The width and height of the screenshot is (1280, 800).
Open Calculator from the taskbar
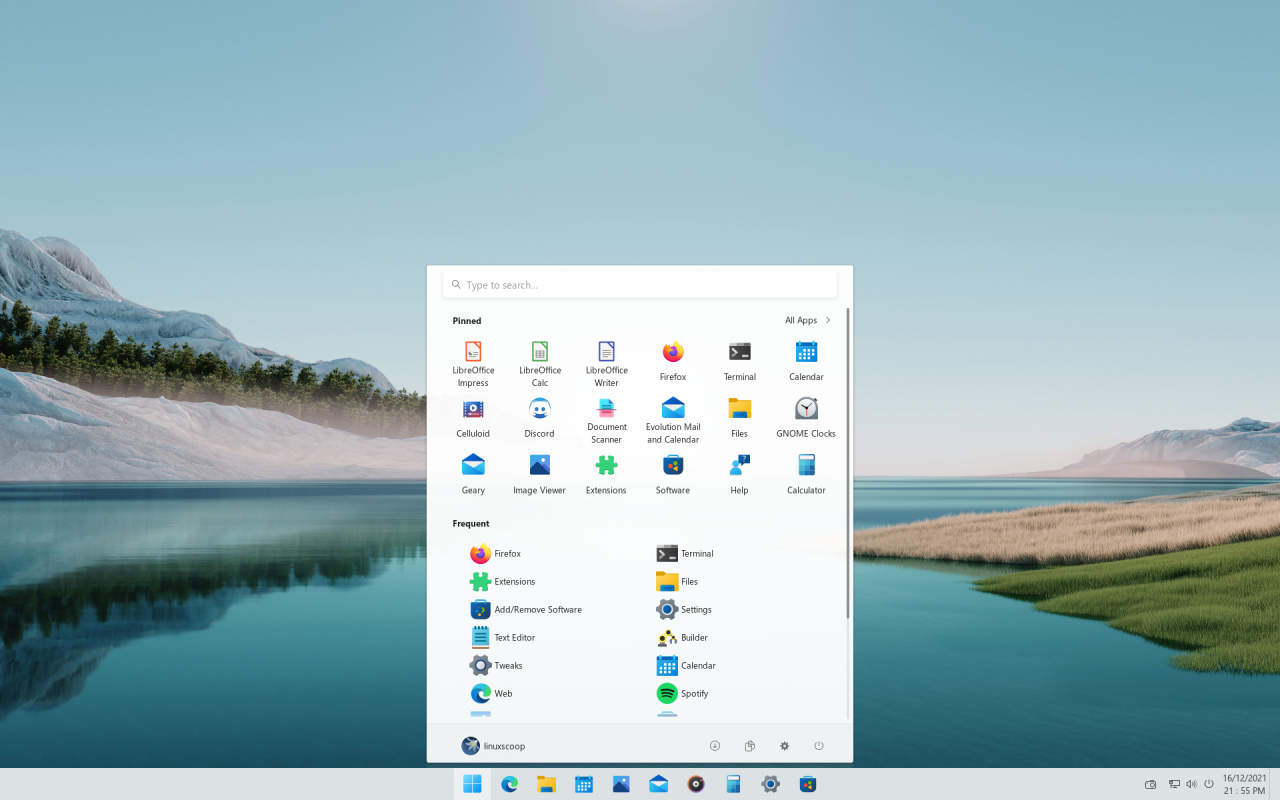(x=733, y=784)
